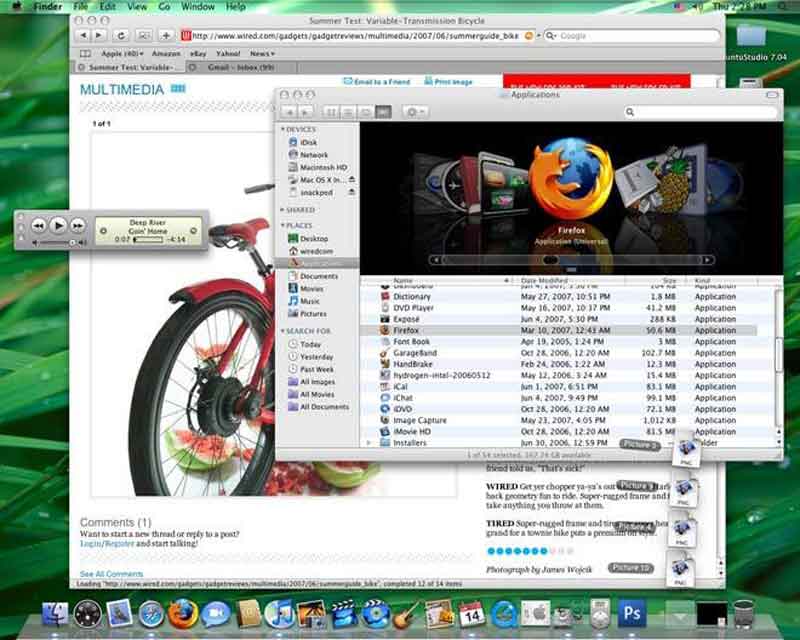Switch Finder to list view
Image resolution: width=800 pixels, height=640 pixels.
point(348,112)
